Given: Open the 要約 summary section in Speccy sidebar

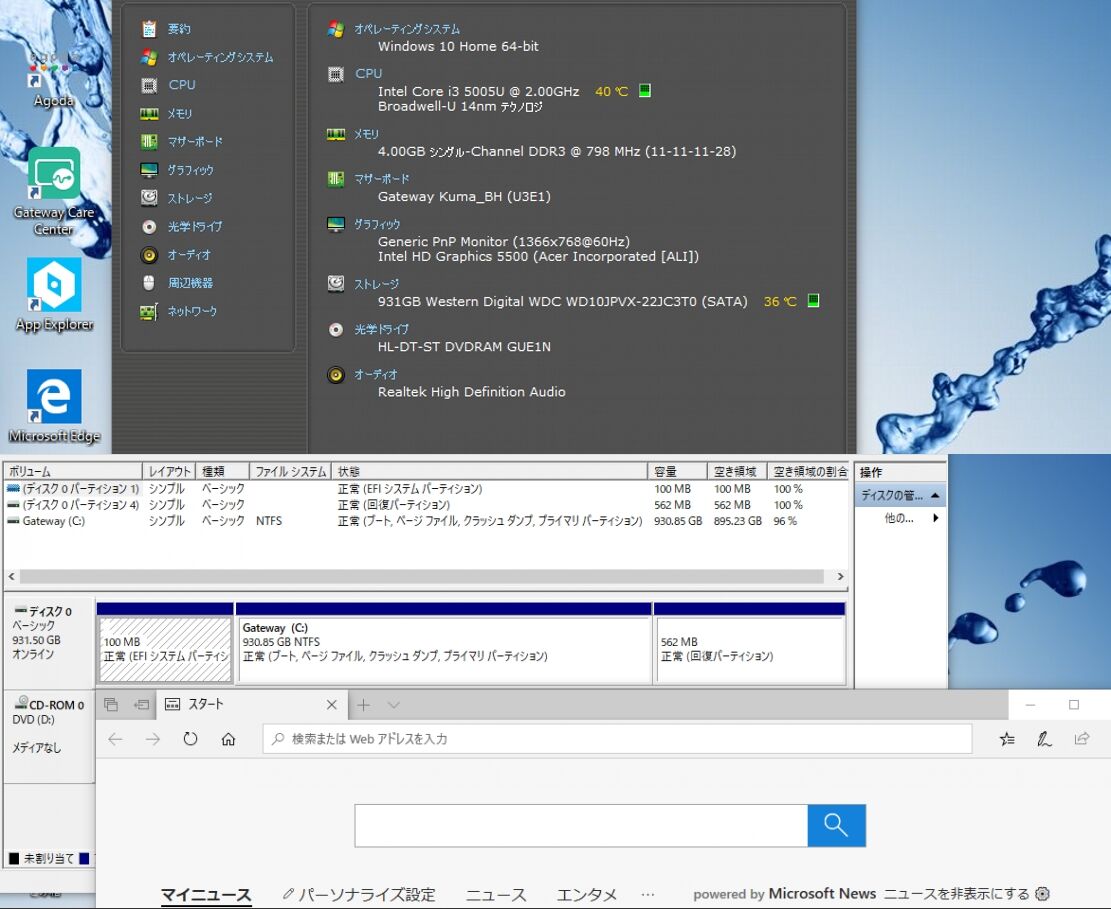Looking at the screenshot, I should point(179,29).
